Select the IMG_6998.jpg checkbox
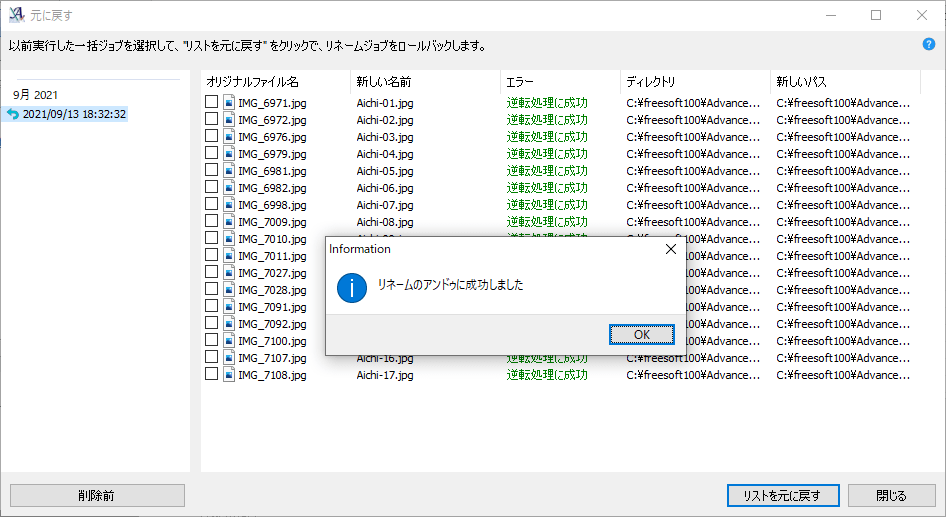The width and height of the screenshot is (946, 517). [211, 204]
